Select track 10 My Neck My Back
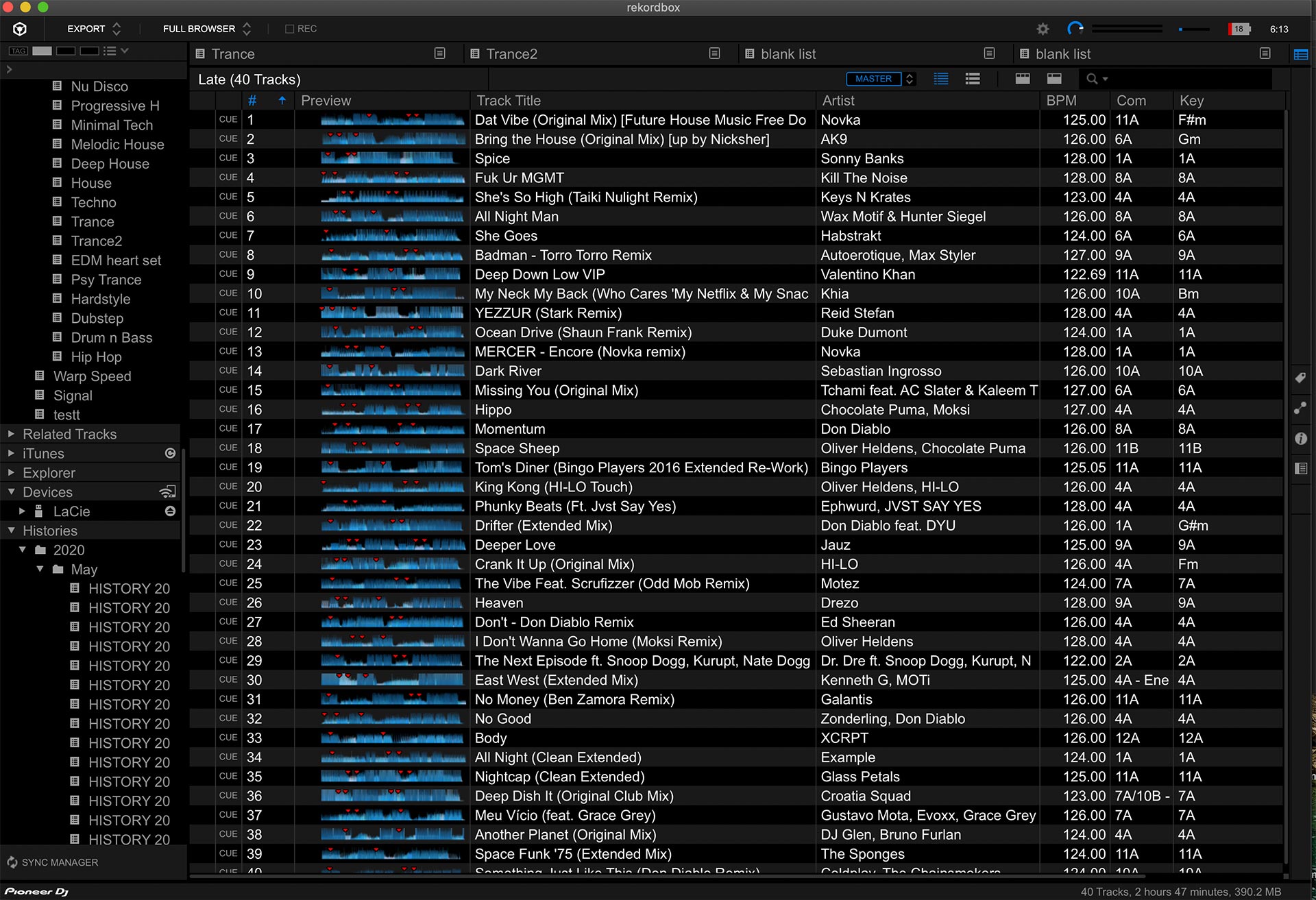1316x900 pixels. pyautogui.click(x=640, y=293)
